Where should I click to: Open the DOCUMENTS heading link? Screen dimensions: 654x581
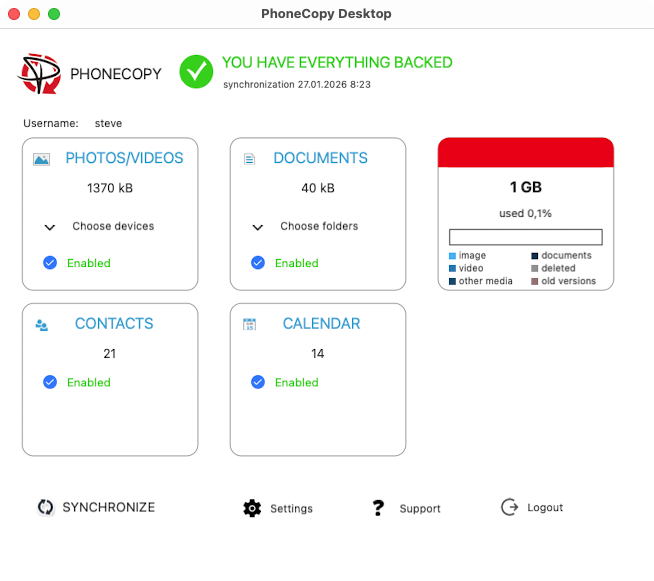click(x=320, y=158)
